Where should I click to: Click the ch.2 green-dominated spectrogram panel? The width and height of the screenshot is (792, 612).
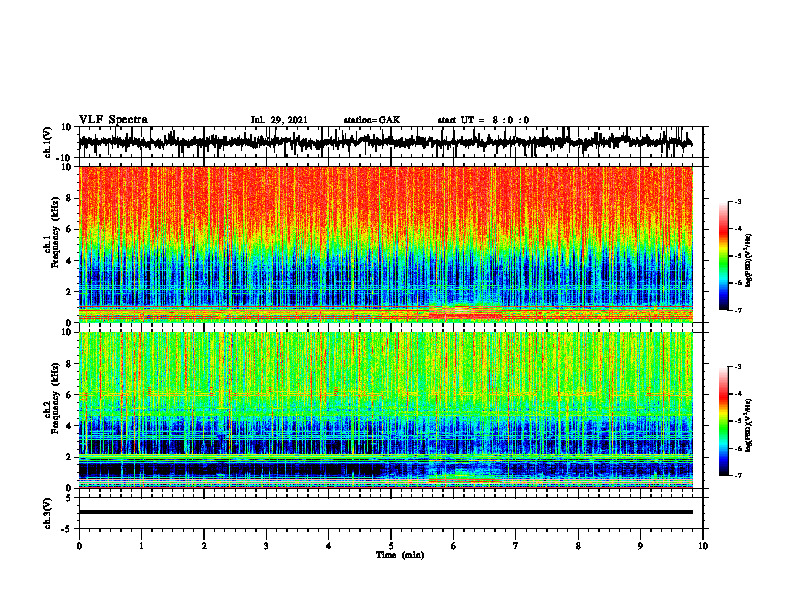coord(385,410)
